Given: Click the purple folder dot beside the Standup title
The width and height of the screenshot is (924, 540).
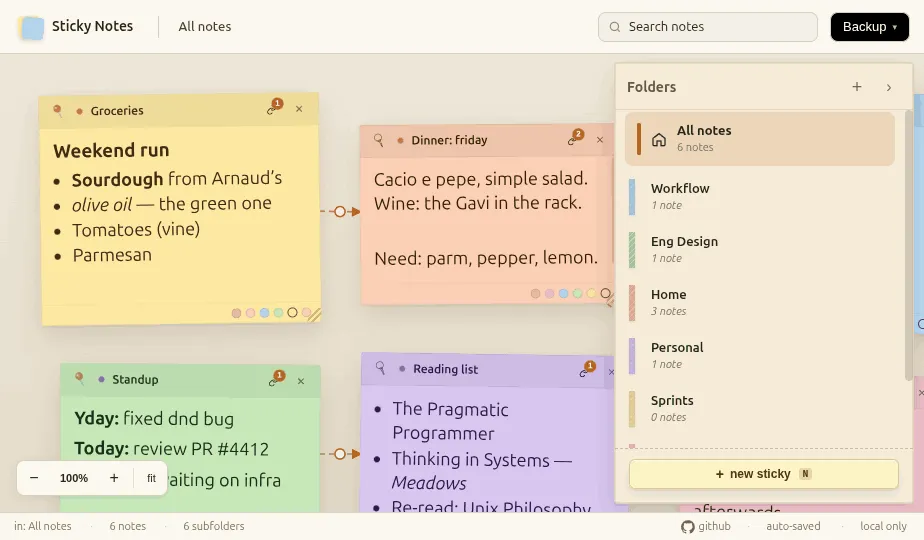Looking at the screenshot, I should click(x=101, y=380).
